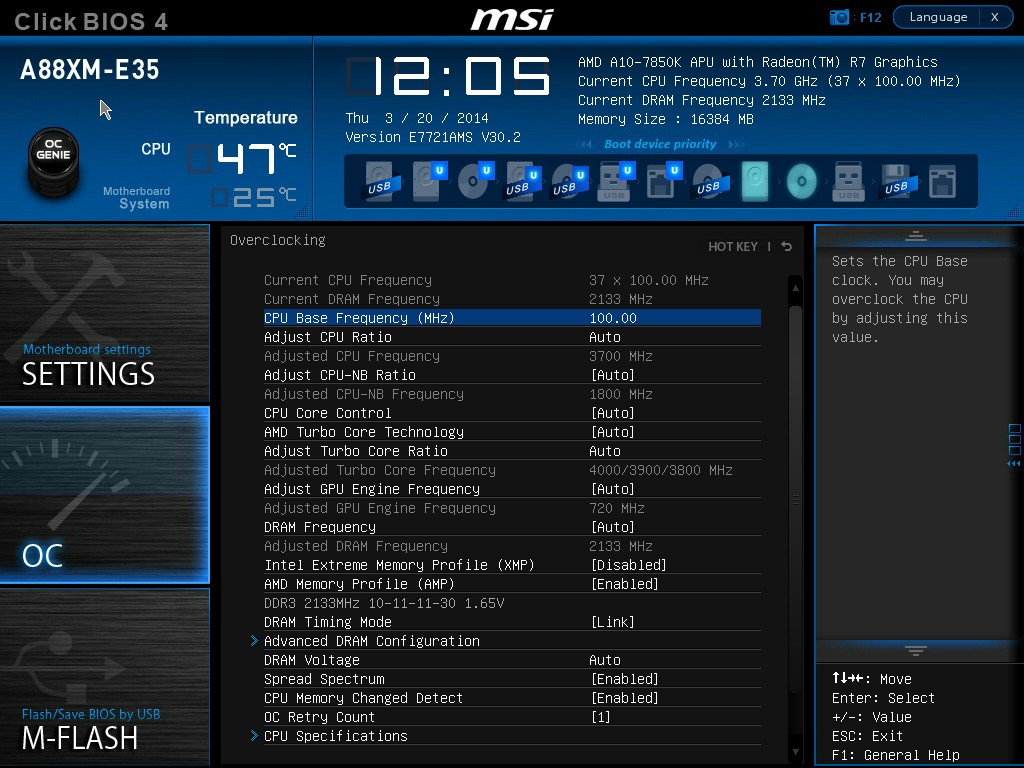Select Adjust Turbo Core Ratio Auto field

pos(605,451)
